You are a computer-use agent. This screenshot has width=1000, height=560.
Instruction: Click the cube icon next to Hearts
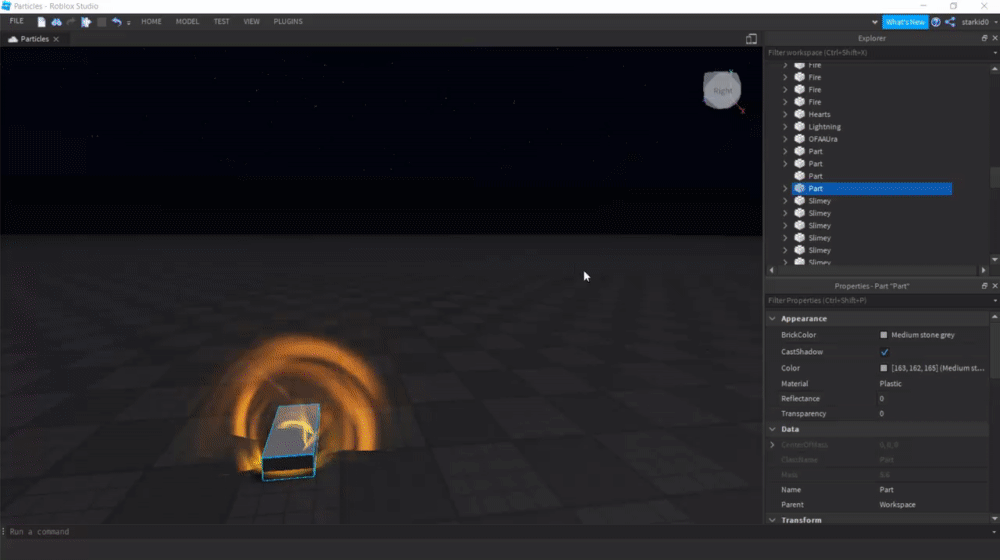pos(800,114)
